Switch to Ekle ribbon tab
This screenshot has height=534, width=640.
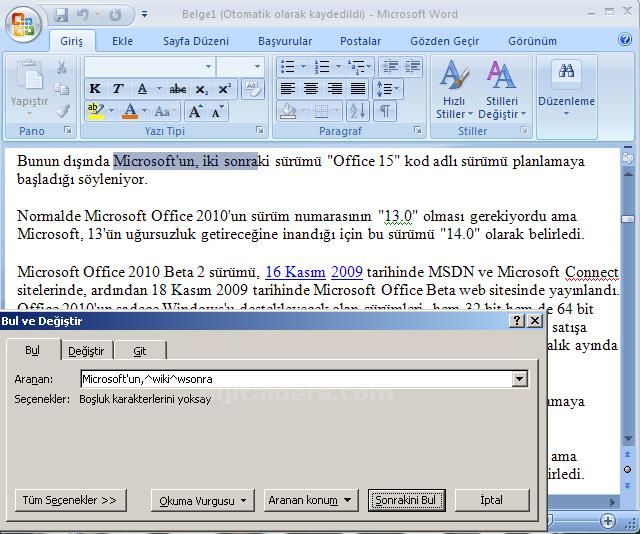coord(122,41)
